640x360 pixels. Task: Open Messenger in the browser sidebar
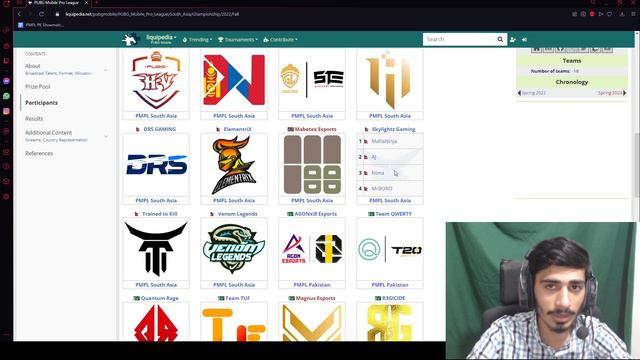[6, 81]
